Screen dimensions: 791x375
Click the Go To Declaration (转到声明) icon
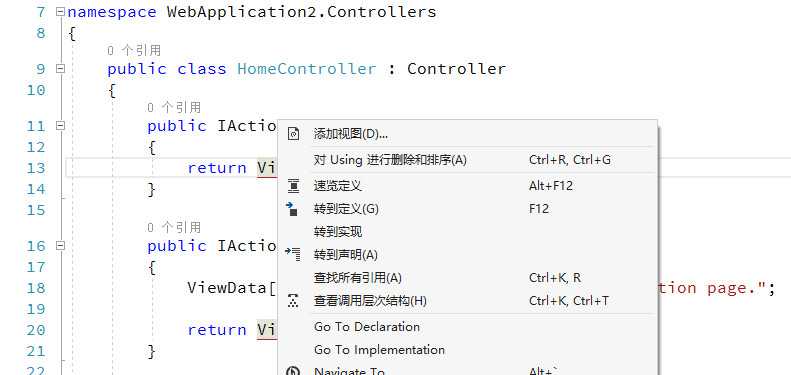click(293, 254)
